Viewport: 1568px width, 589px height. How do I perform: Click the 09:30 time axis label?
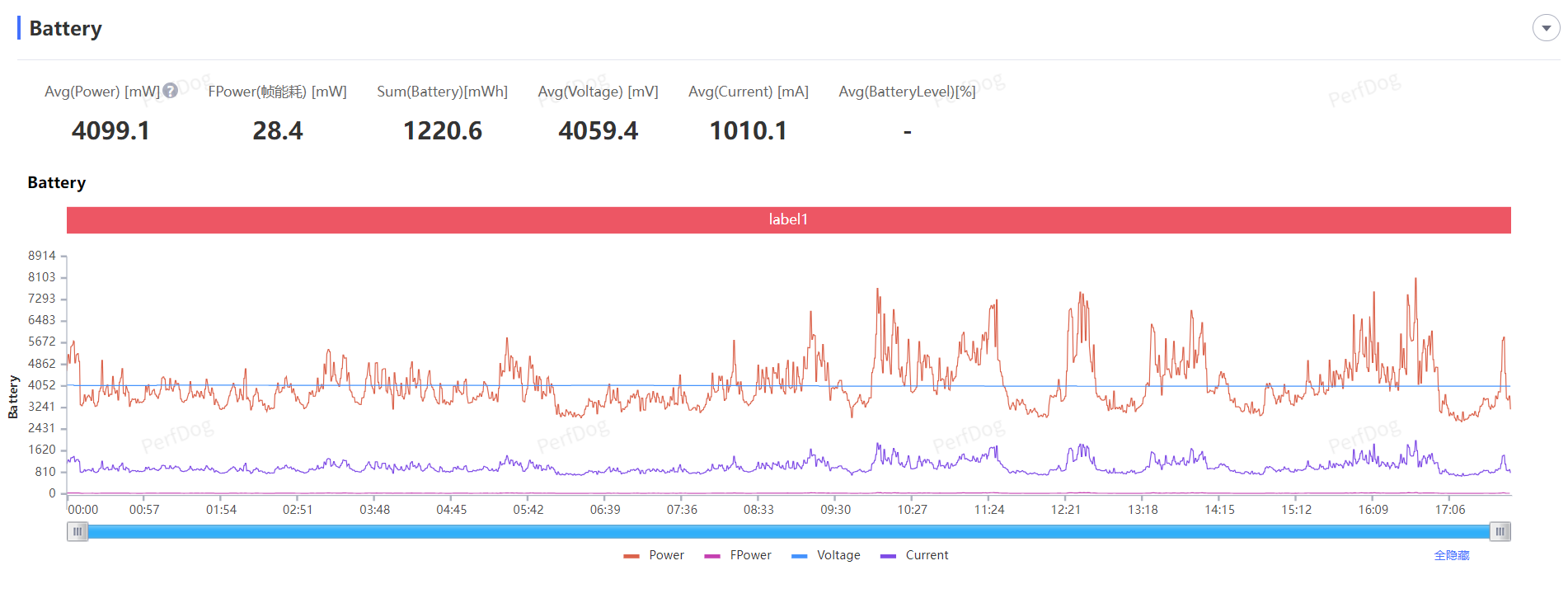point(835,510)
